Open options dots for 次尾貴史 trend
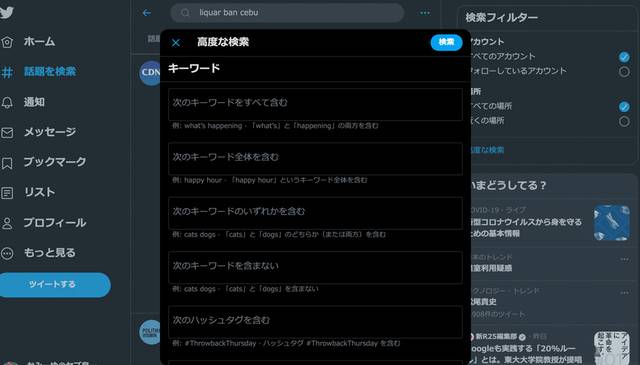The image size is (640, 365). tap(624, 293)
